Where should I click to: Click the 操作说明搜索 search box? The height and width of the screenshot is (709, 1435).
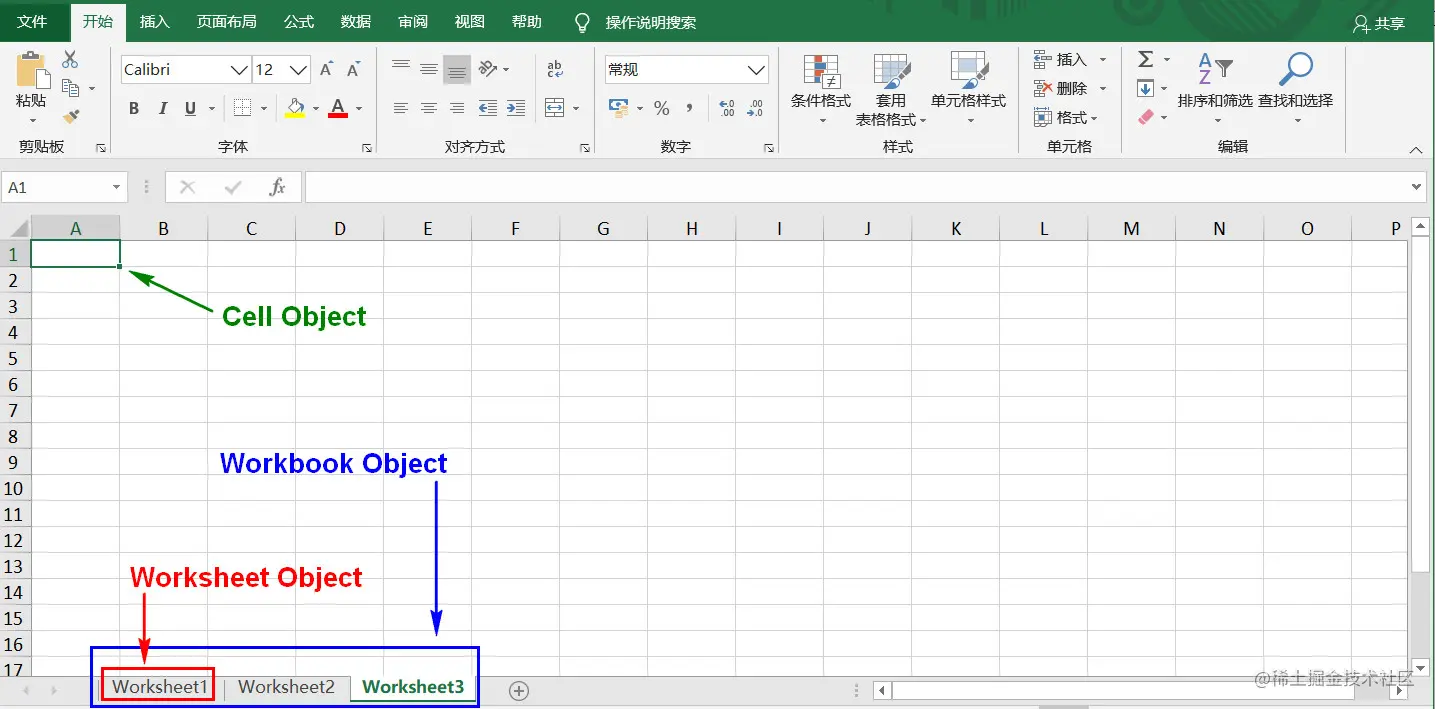[x=651, y=22]
